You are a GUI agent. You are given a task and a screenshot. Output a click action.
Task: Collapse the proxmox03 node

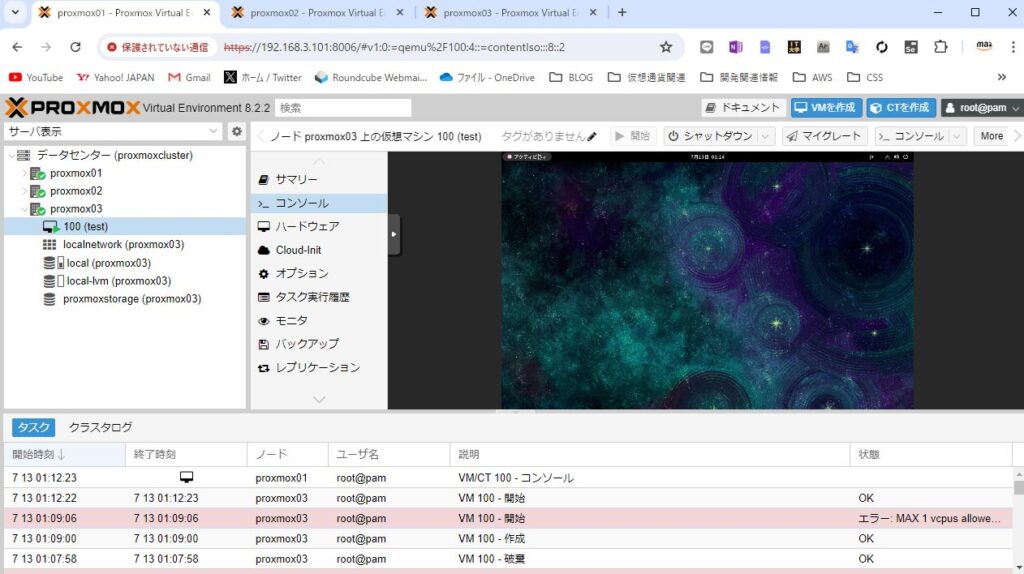point(25,209)
